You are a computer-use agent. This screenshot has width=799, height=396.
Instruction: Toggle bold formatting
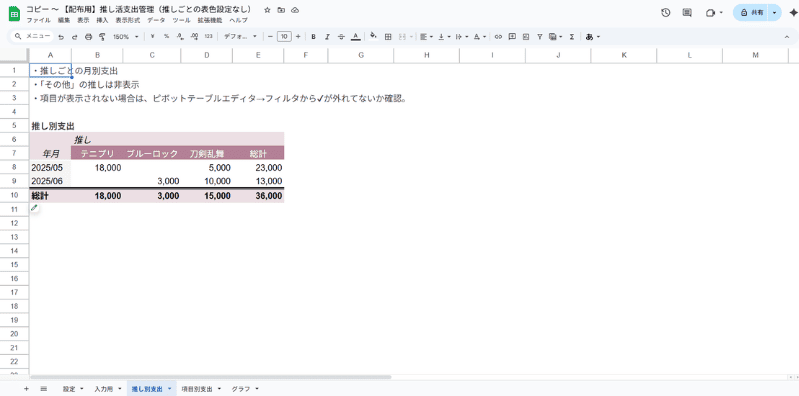pyautogui.click(x=313, y=37)
